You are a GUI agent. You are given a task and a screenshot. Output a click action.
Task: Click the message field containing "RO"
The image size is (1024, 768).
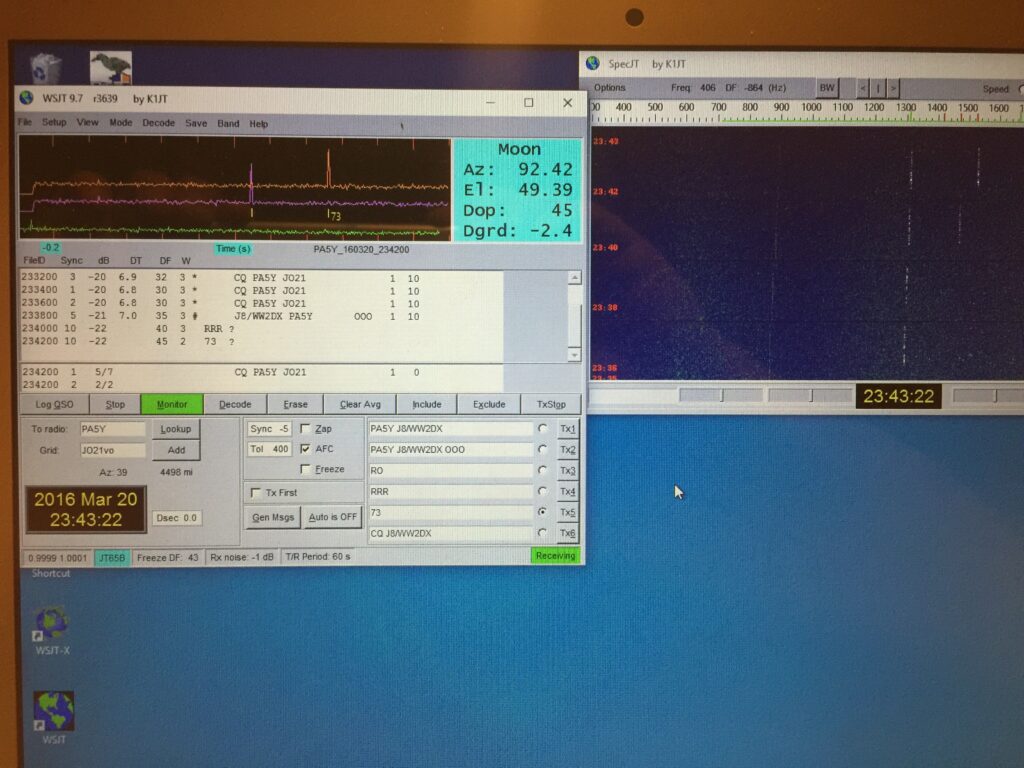coord(451,470)
